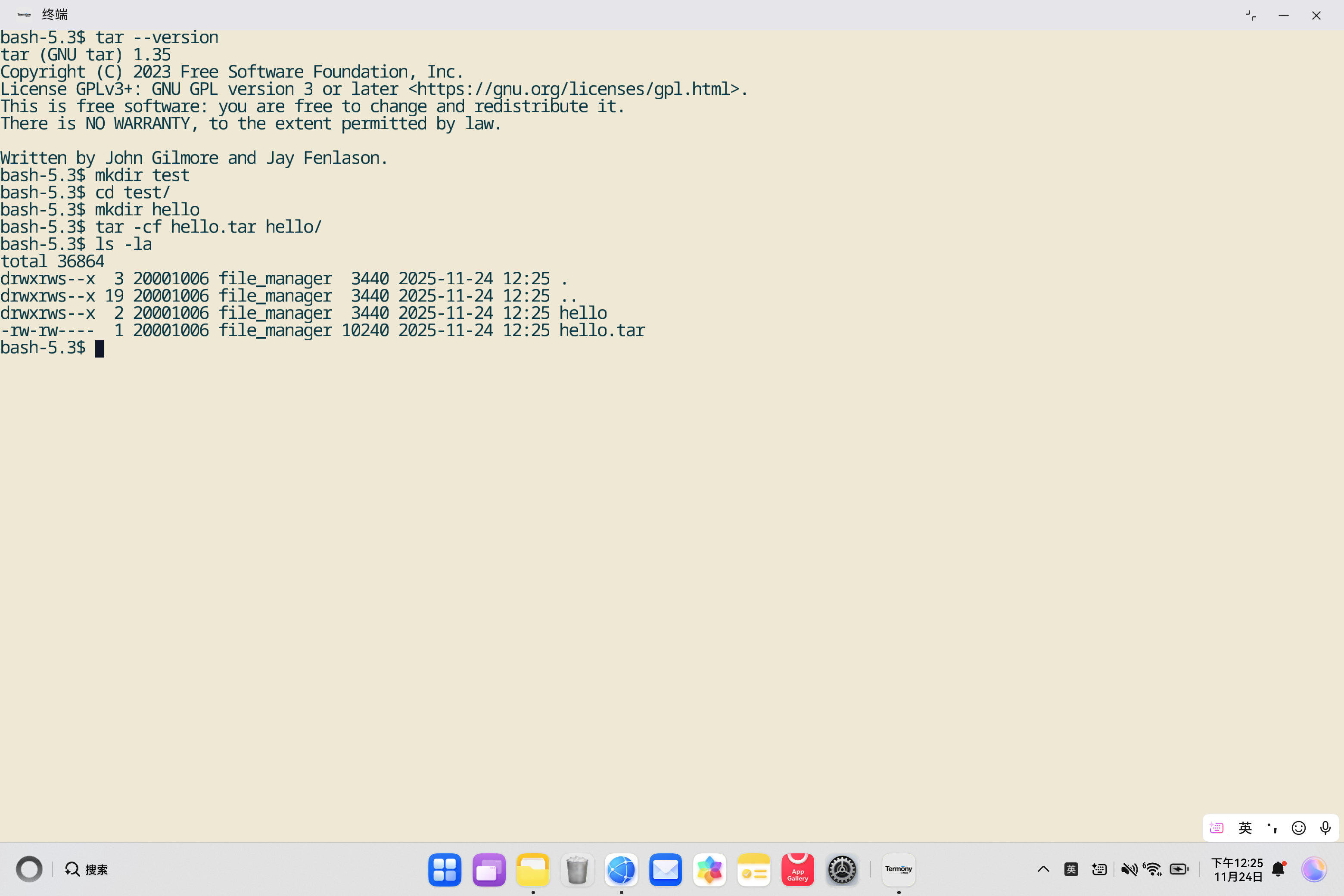This screenshot has height=896, width=1344.
Task: Open the notification bell
Action: click(x=1278, y=869)
